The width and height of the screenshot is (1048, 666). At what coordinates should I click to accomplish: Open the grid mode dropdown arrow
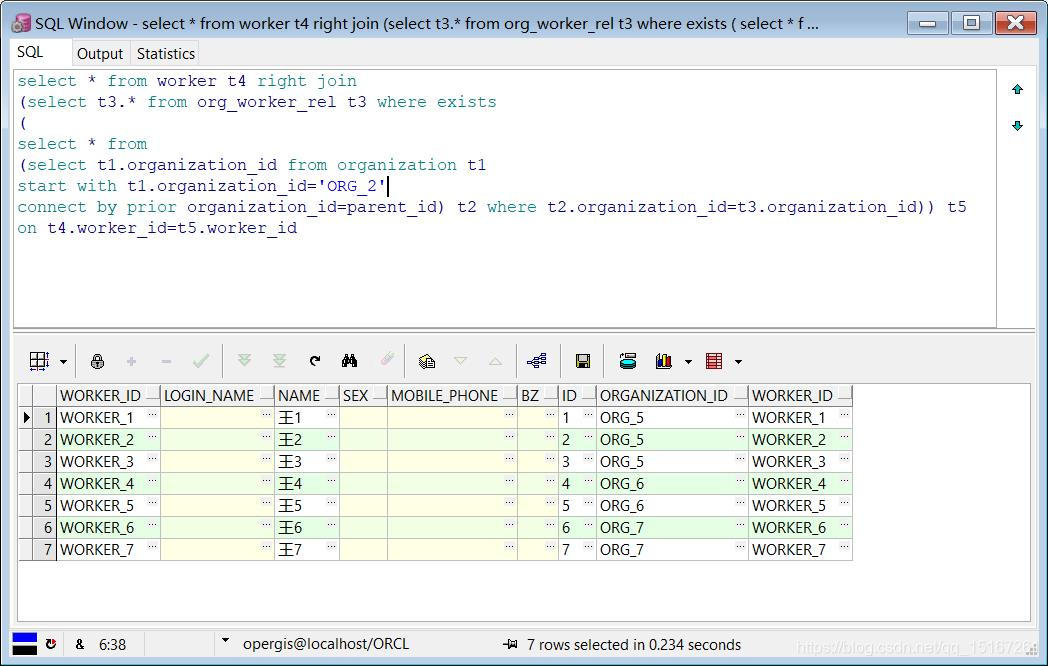(x=63, y=362)
